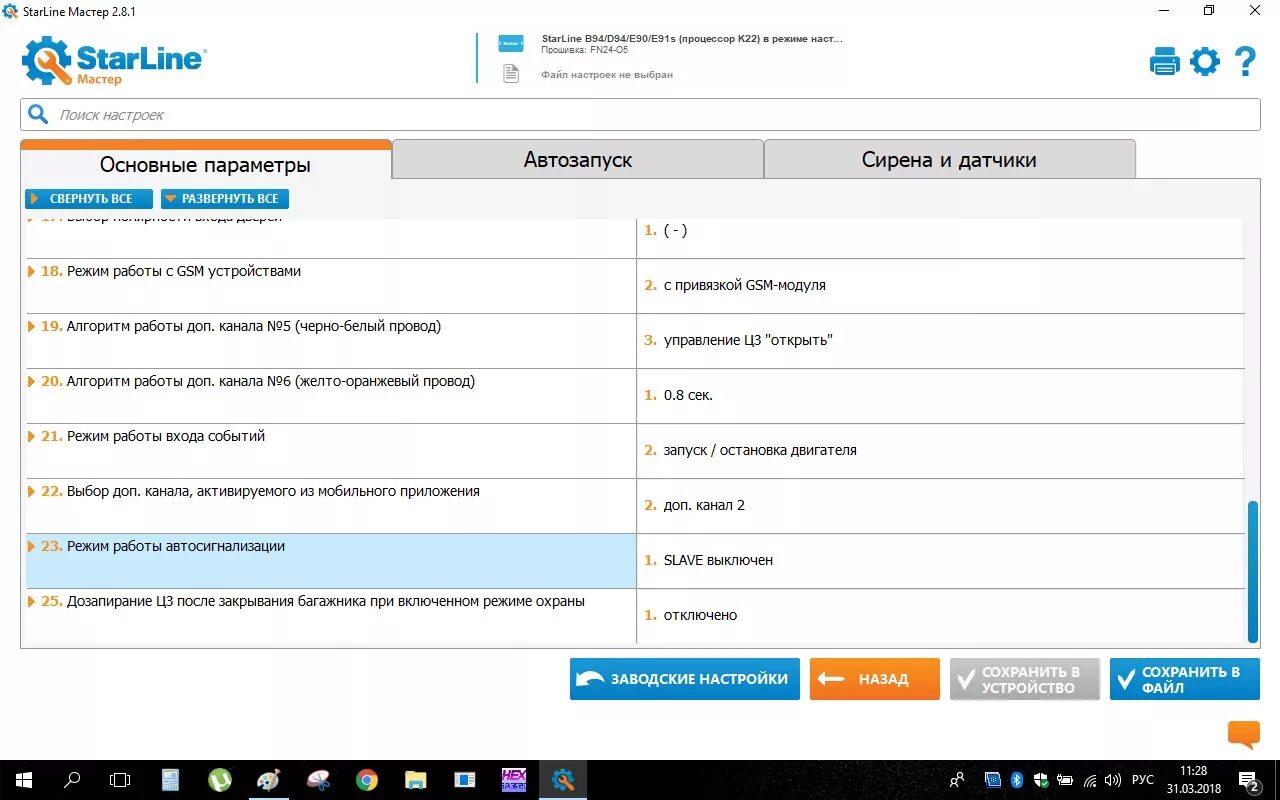Click value 'SLAVE выключен'
The width and height of the screenshot is (1280, 800).
(718, 560)
